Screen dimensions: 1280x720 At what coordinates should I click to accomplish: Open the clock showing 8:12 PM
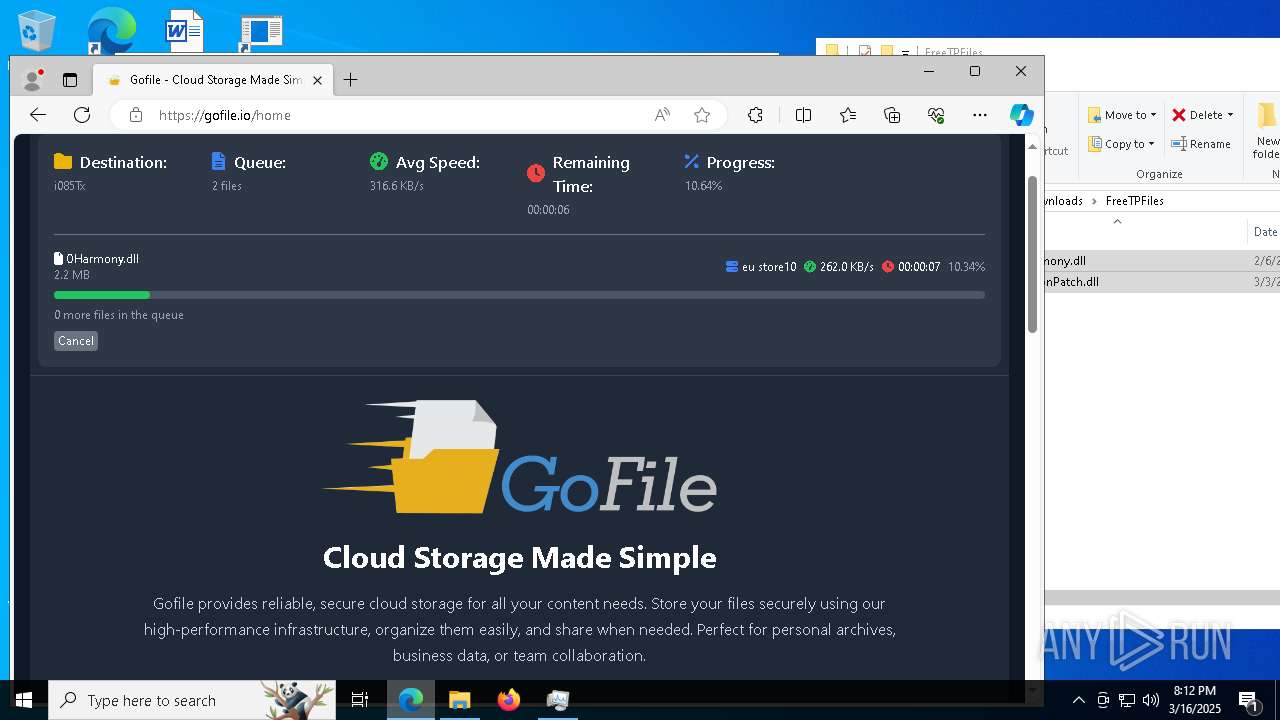tap(1195, 700)
